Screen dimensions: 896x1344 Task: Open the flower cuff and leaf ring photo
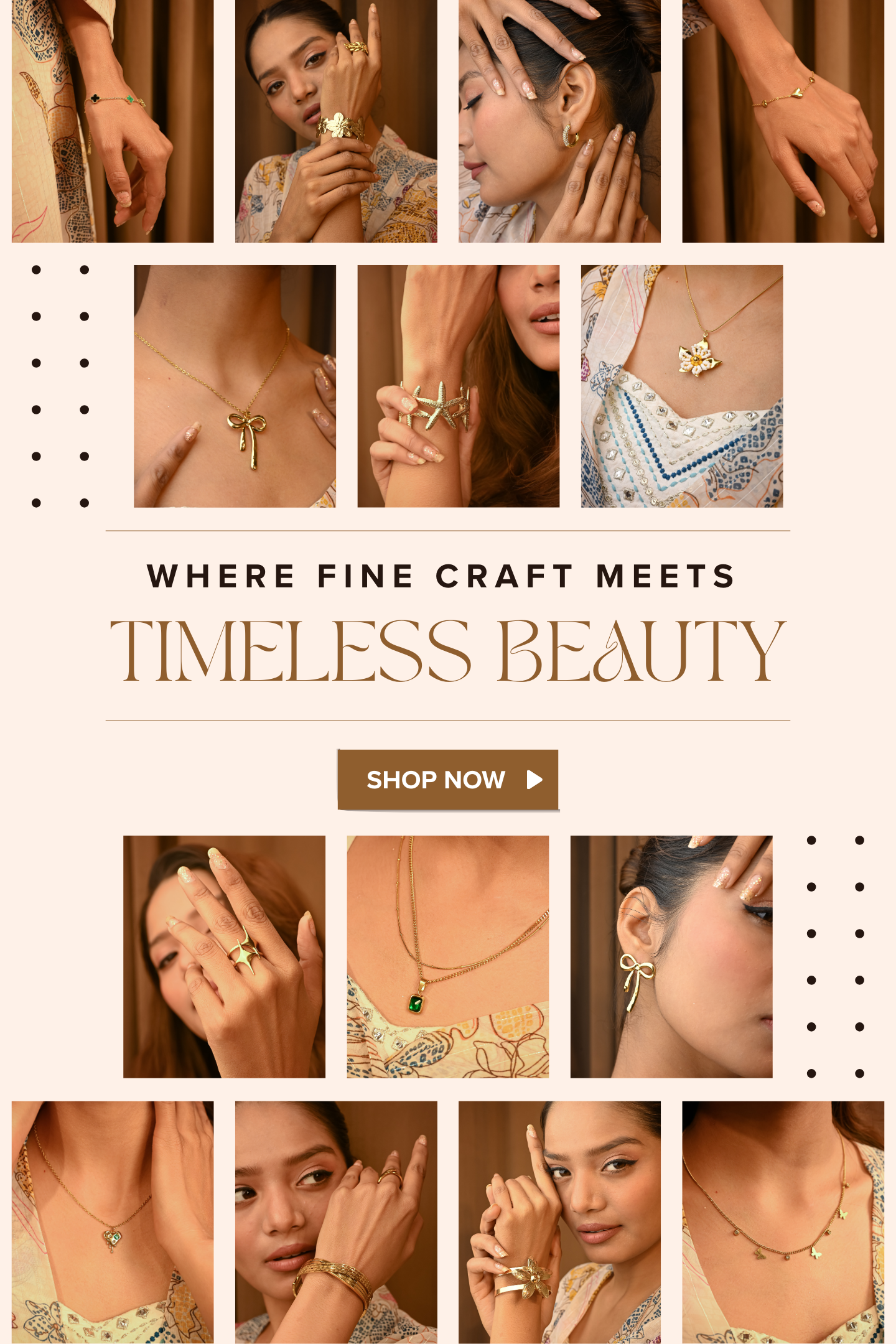(336, 121)
